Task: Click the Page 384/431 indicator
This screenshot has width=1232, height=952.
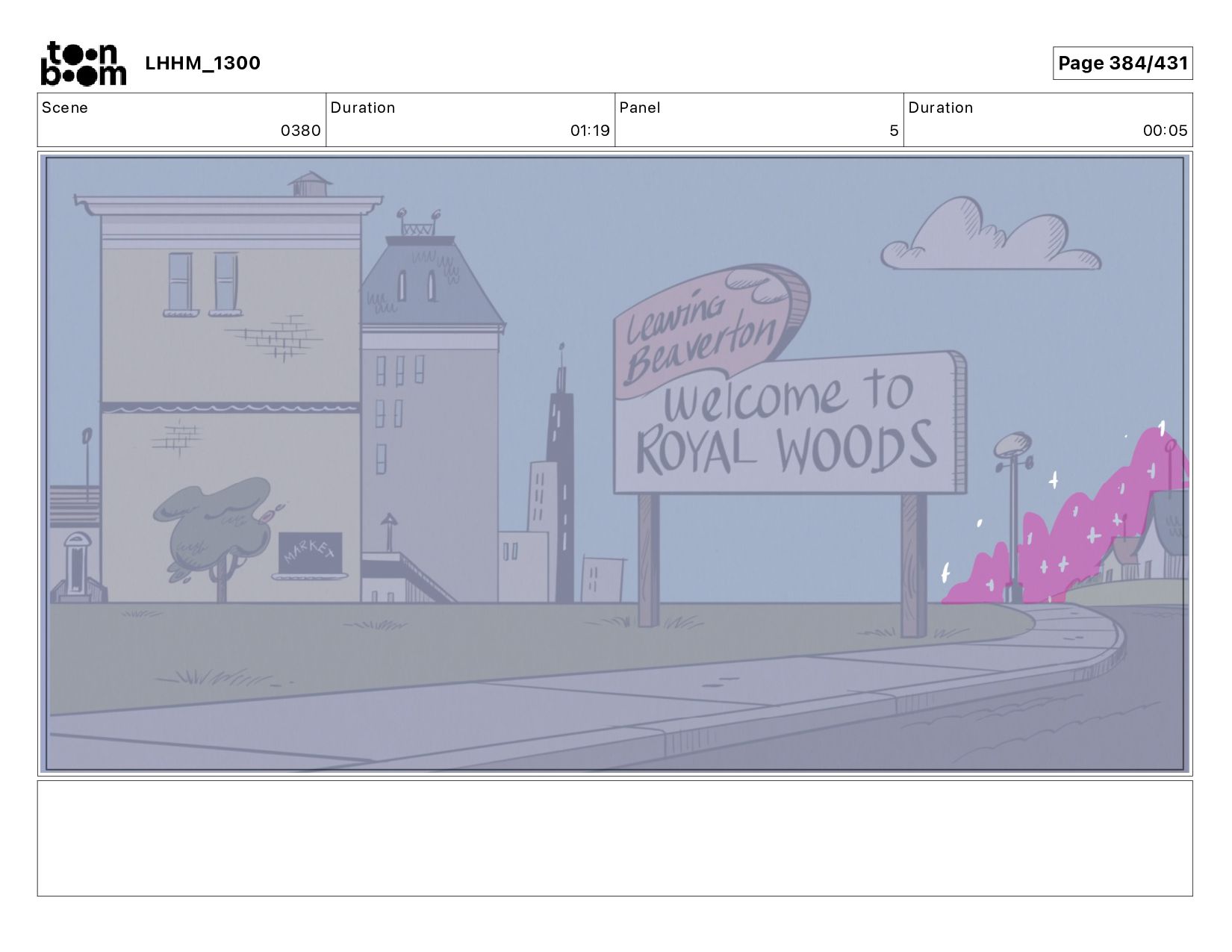Action: [x=1122, y=63]
